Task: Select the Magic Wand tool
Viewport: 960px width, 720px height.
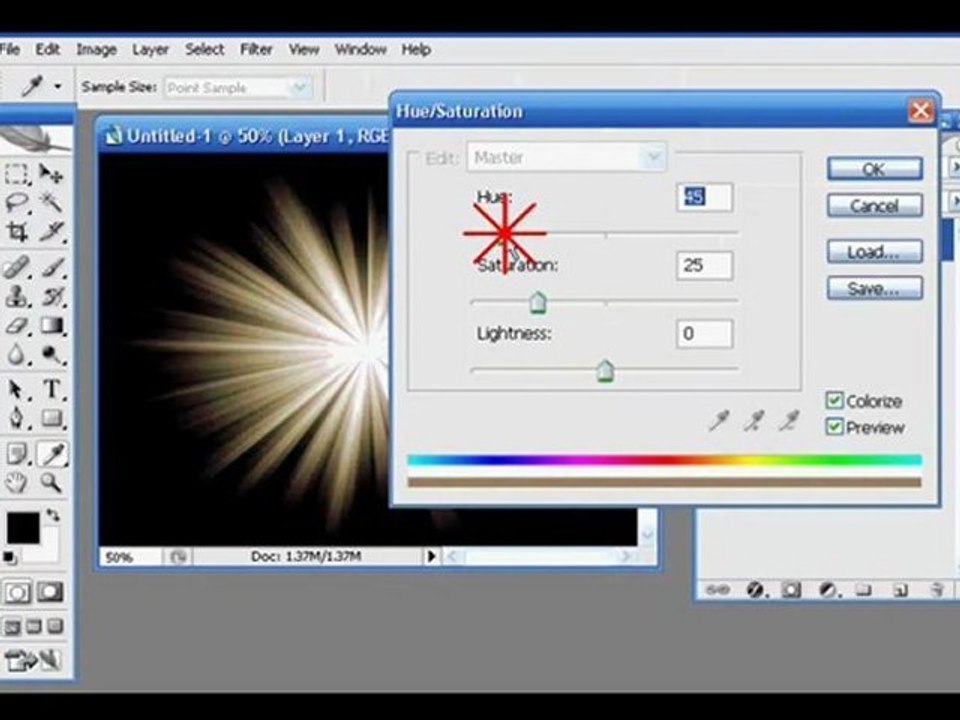Action: pos(51,203)
